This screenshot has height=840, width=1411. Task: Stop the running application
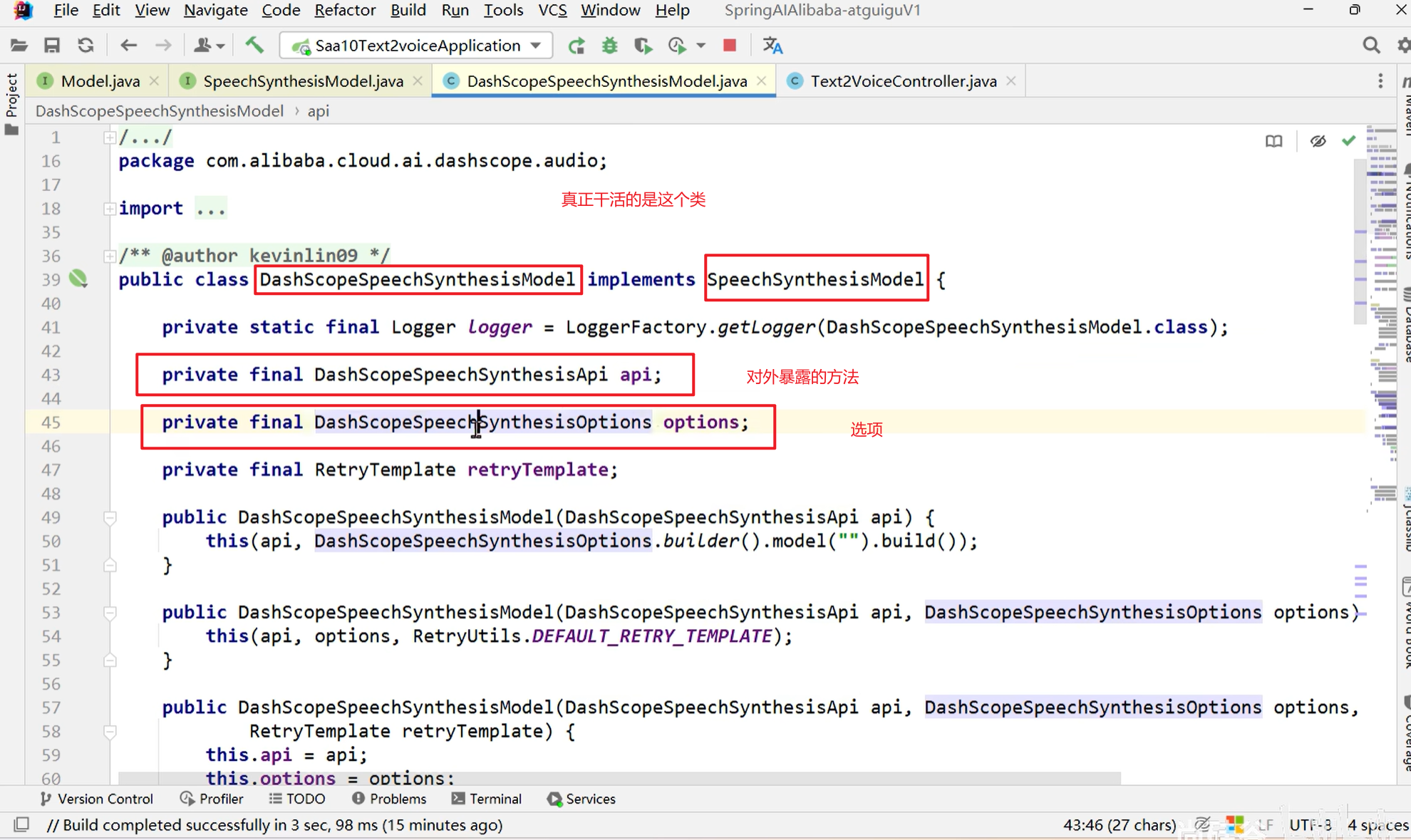click(x=729, y=46)
